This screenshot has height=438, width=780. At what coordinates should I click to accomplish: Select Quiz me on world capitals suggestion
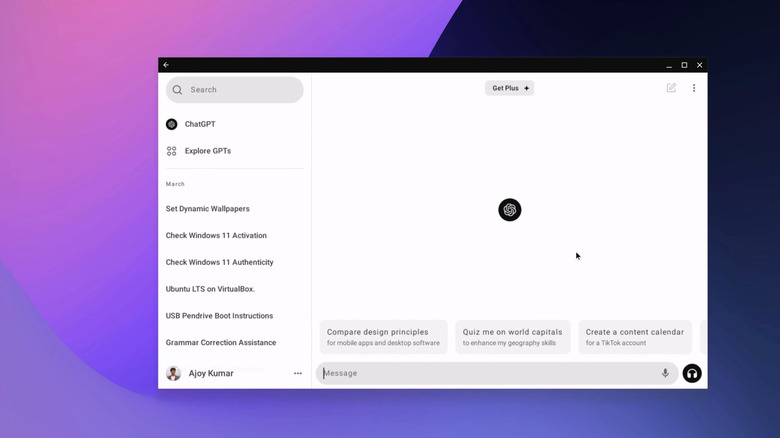pos(512,337)
